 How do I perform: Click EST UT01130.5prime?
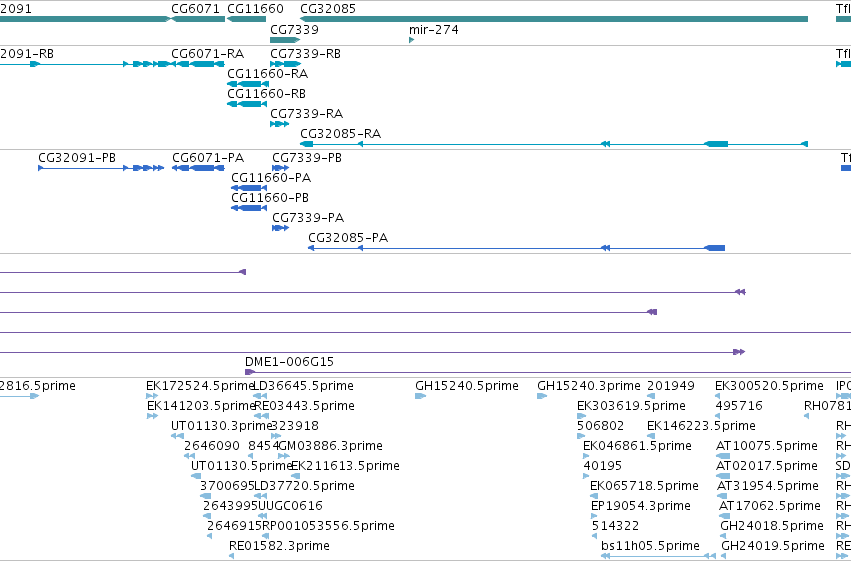click(x=242, y=466)
